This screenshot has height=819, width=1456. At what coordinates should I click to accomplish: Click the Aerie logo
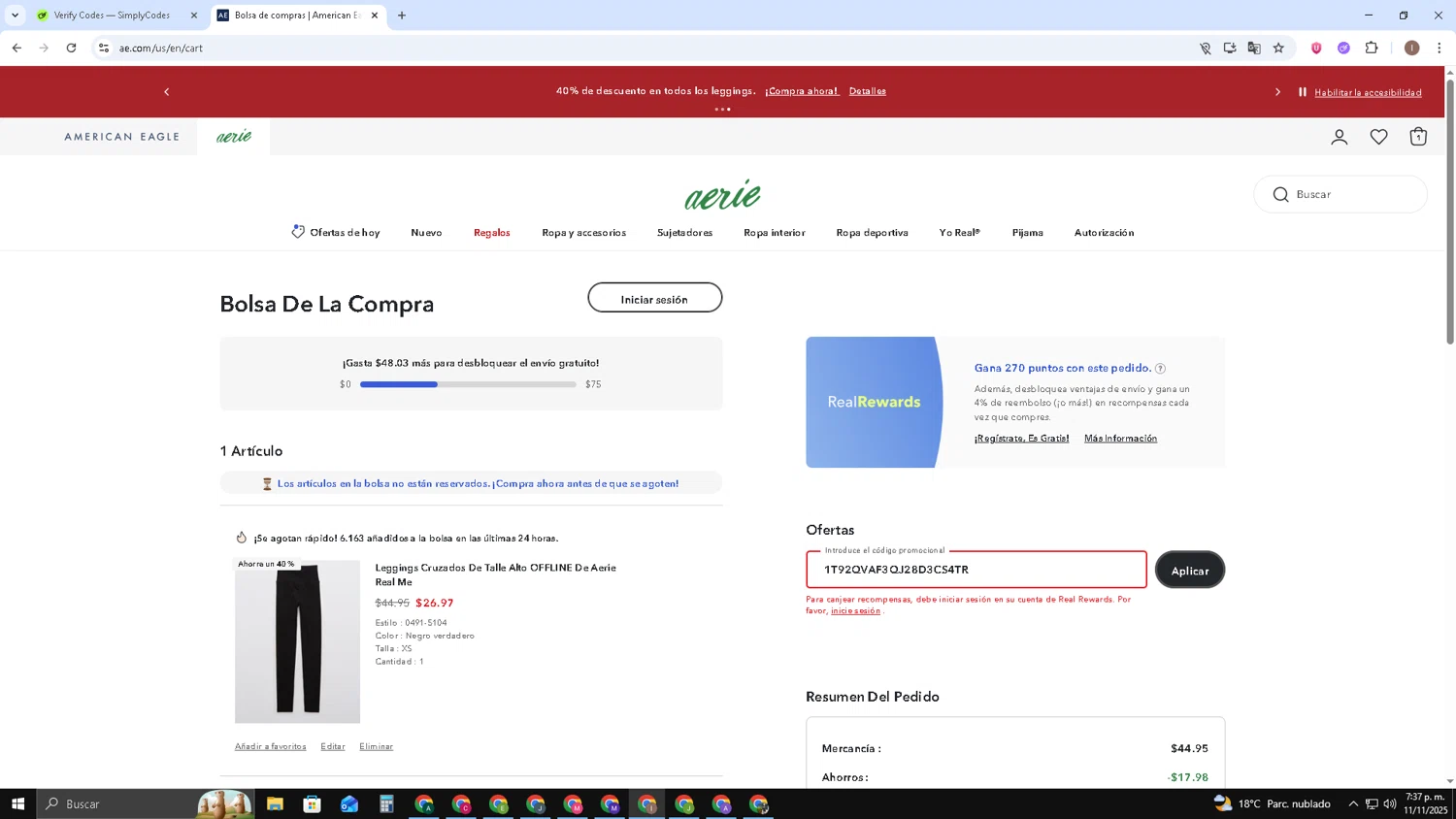click(x=723, y=194)
